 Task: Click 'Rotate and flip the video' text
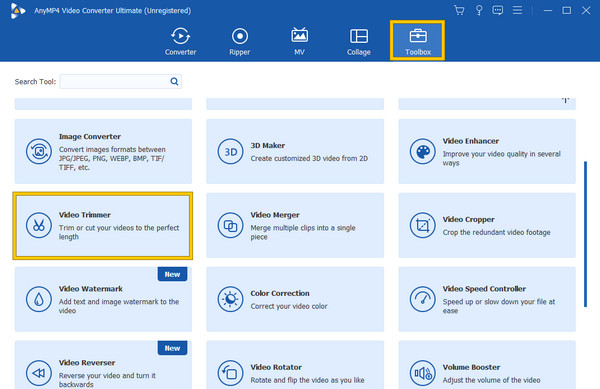click(307, 380)
